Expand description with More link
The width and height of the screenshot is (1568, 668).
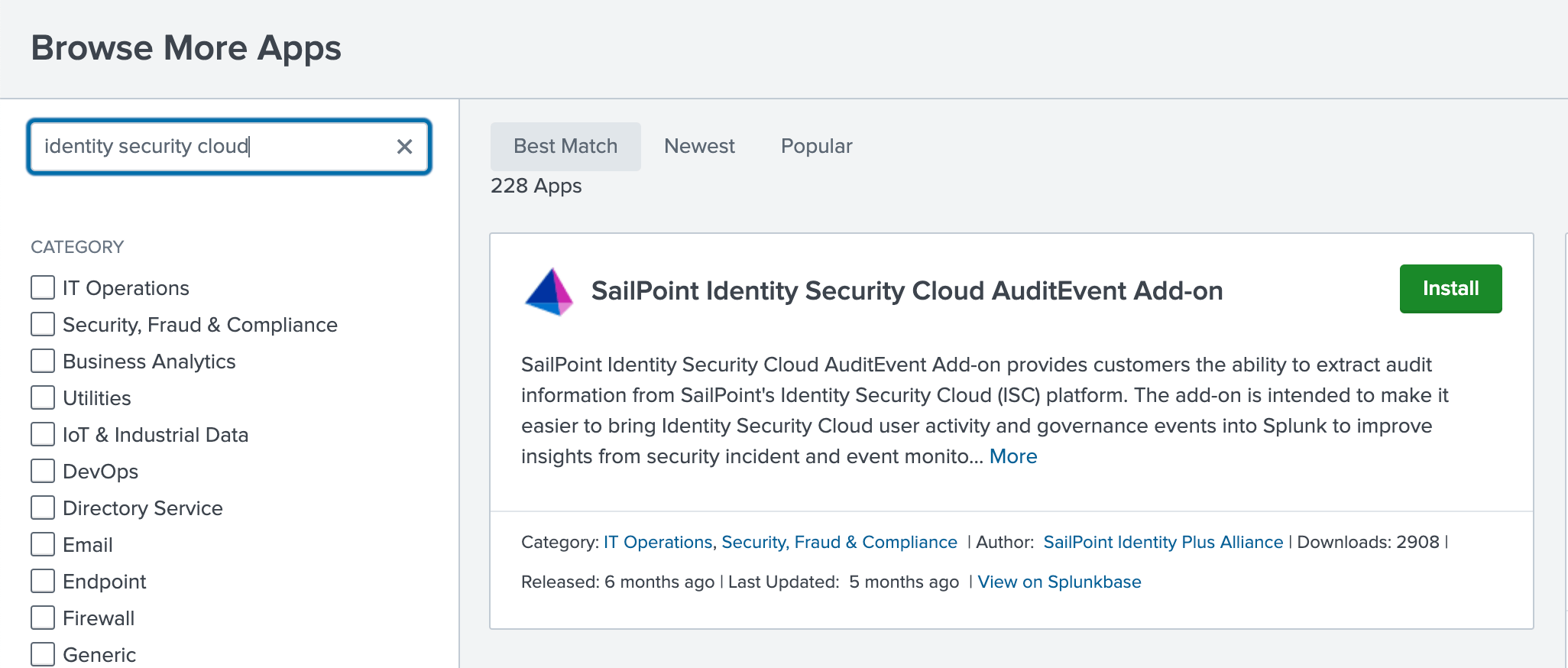pos(1013,456)
